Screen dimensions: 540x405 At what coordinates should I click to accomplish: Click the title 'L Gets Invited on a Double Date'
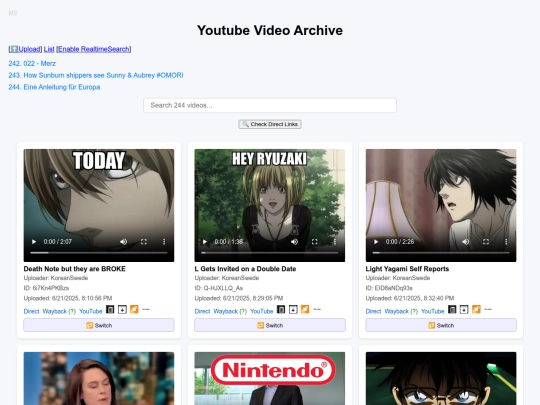coord(245,269)
